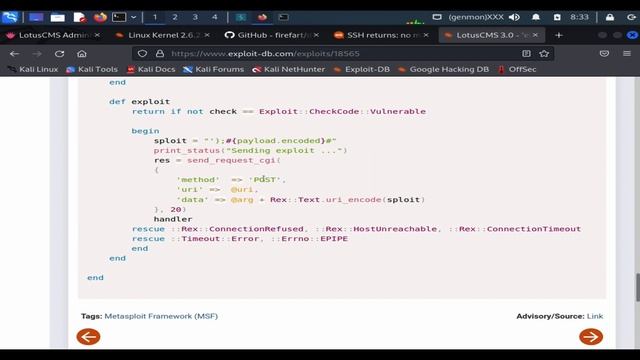
Task: Open the power/session icon
Action: pyautogui.click(x=631, y=17)
